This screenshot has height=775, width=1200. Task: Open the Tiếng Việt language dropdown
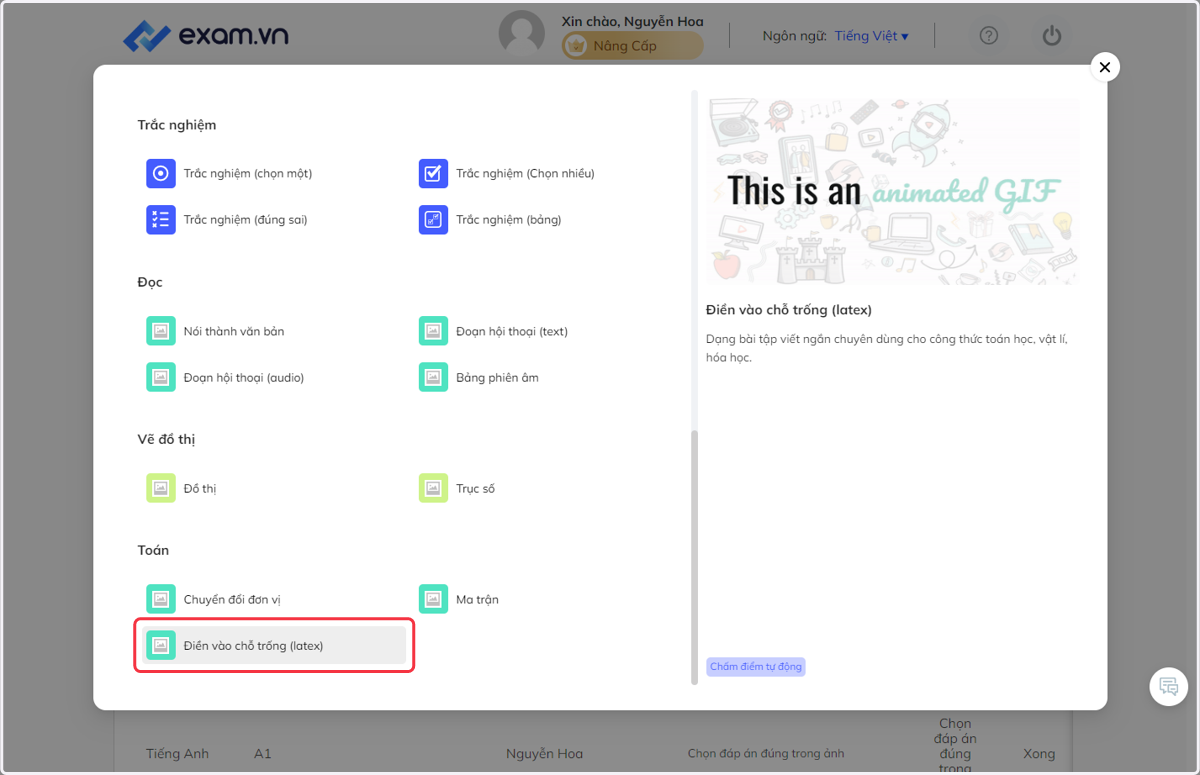[871, 36]
